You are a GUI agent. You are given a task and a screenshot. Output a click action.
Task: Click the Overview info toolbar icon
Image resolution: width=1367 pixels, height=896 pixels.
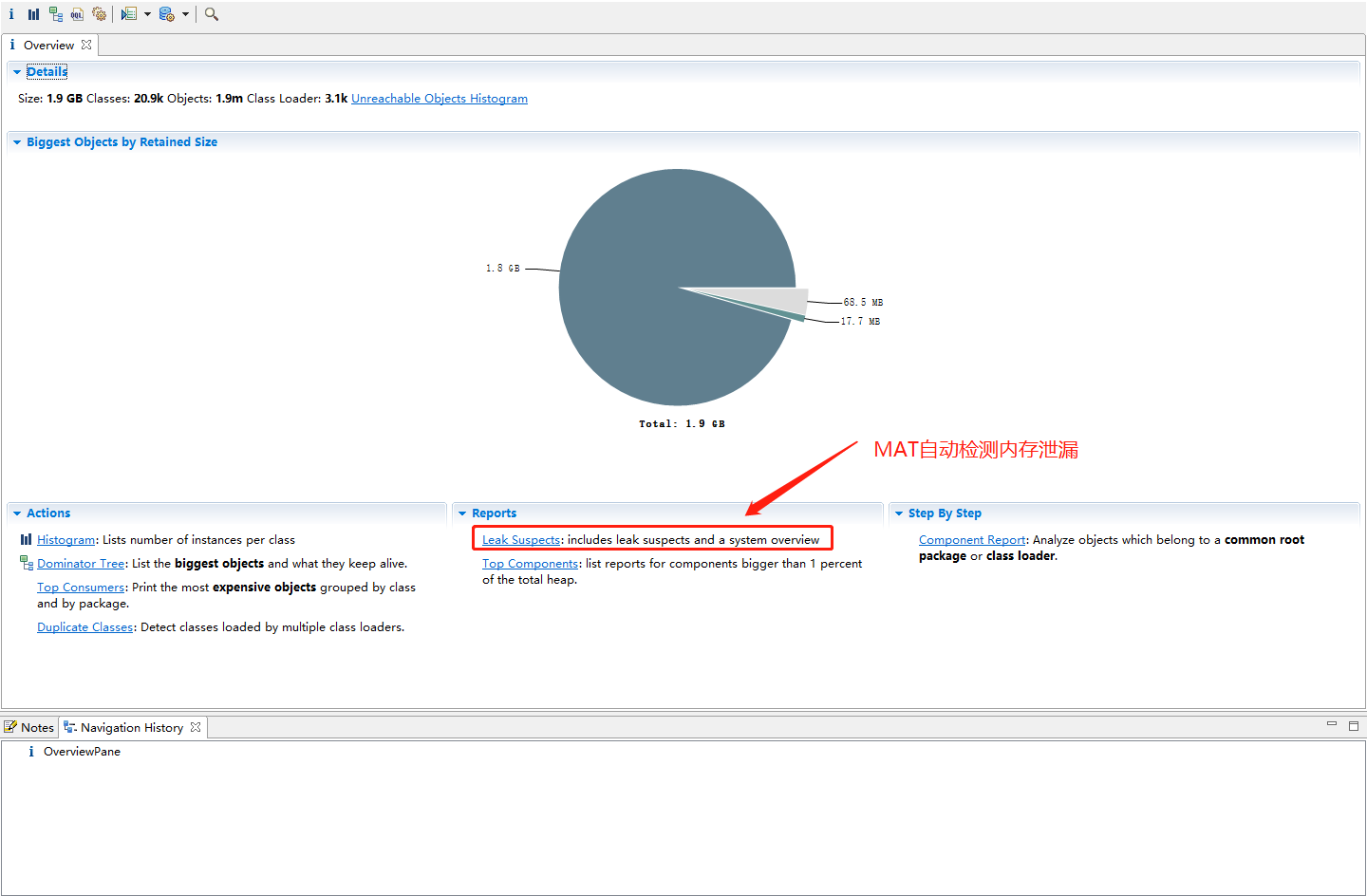[x=11, y=14]
